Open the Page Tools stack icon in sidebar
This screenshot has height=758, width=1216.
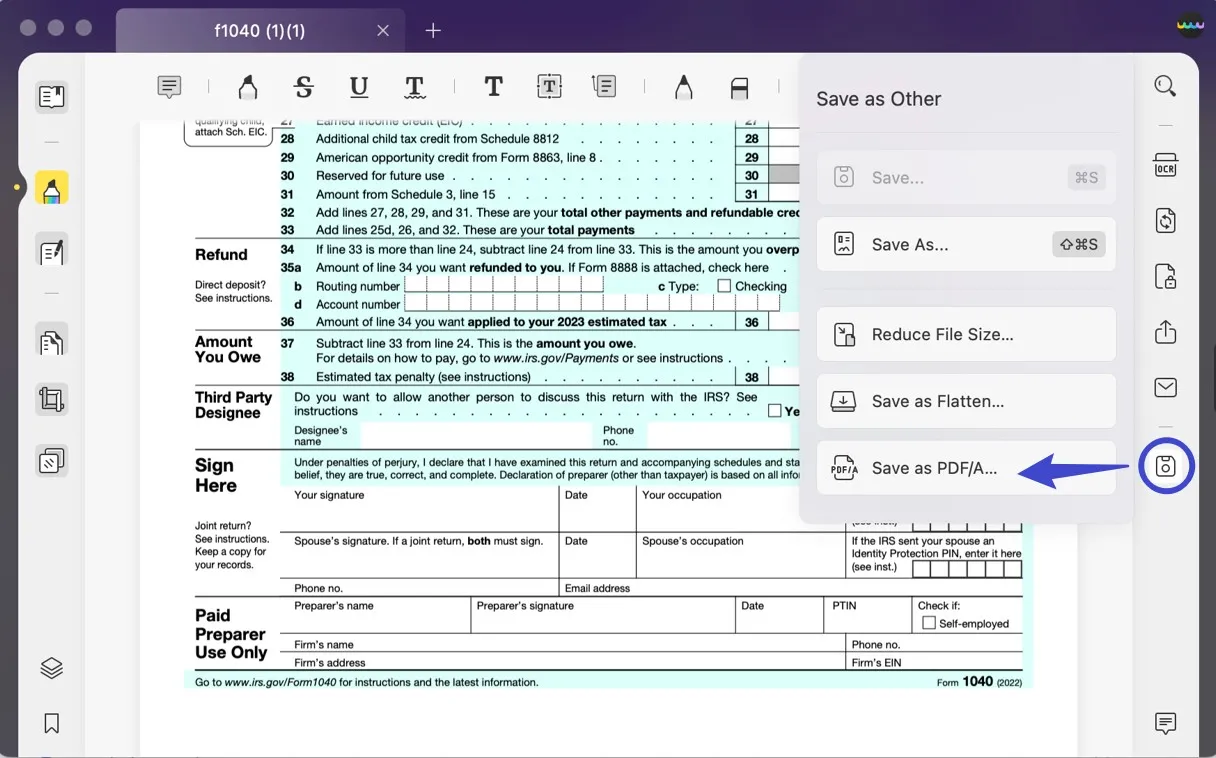click(x=52, y=461)
